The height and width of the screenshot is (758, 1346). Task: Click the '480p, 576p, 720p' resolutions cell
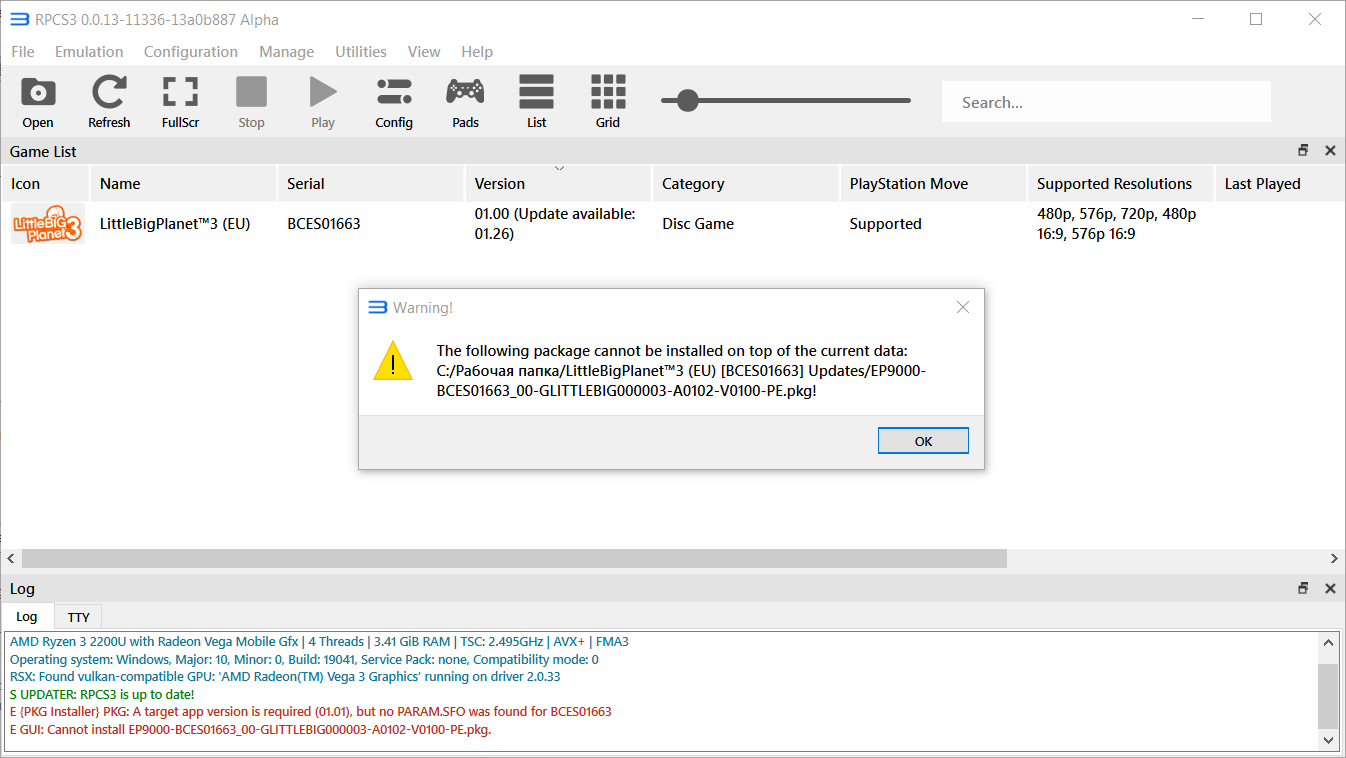[1121, 224]
